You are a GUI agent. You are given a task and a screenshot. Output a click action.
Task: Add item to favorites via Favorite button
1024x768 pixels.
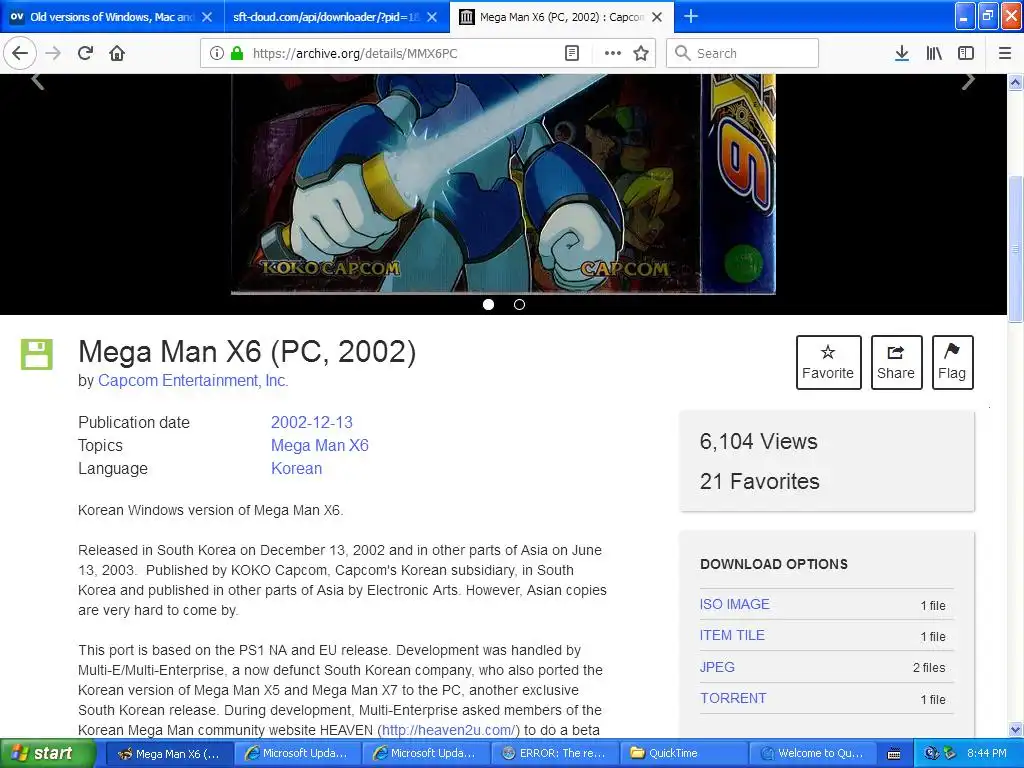[828, 362]
